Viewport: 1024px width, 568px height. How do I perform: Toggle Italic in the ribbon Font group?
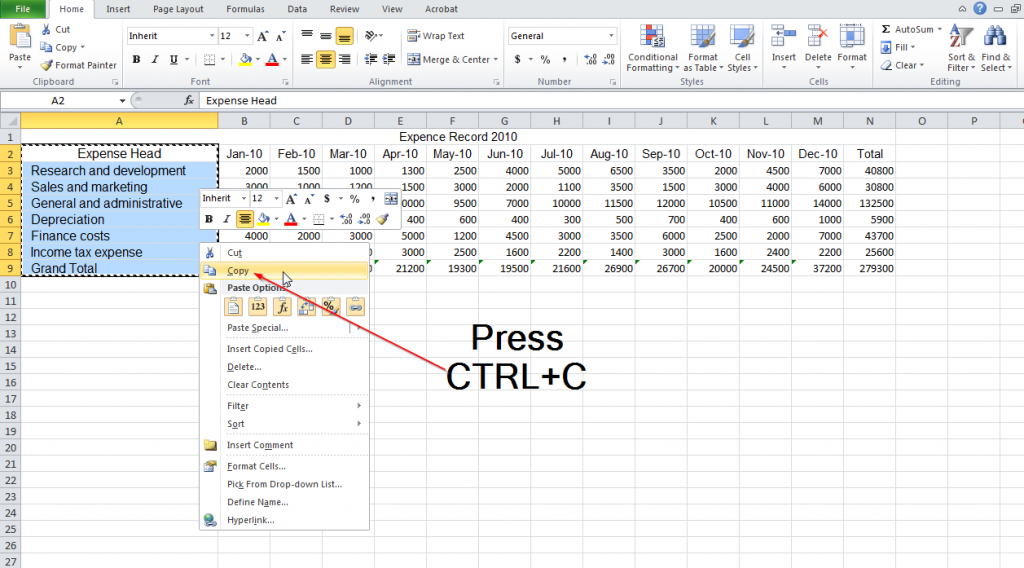[155, 59]
